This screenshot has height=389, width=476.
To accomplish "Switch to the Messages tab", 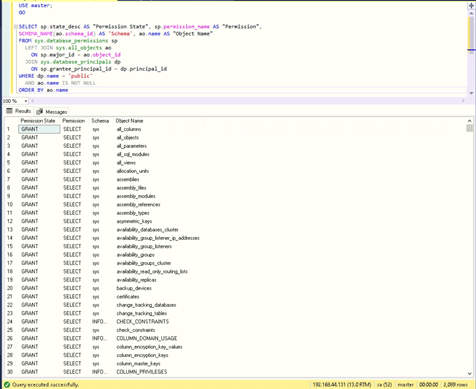I will pyautogui.click(x=52, y=112).
